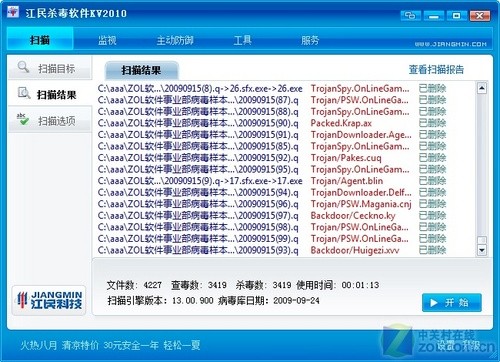Select the row for file 20090915(95).q

(272, 169)
